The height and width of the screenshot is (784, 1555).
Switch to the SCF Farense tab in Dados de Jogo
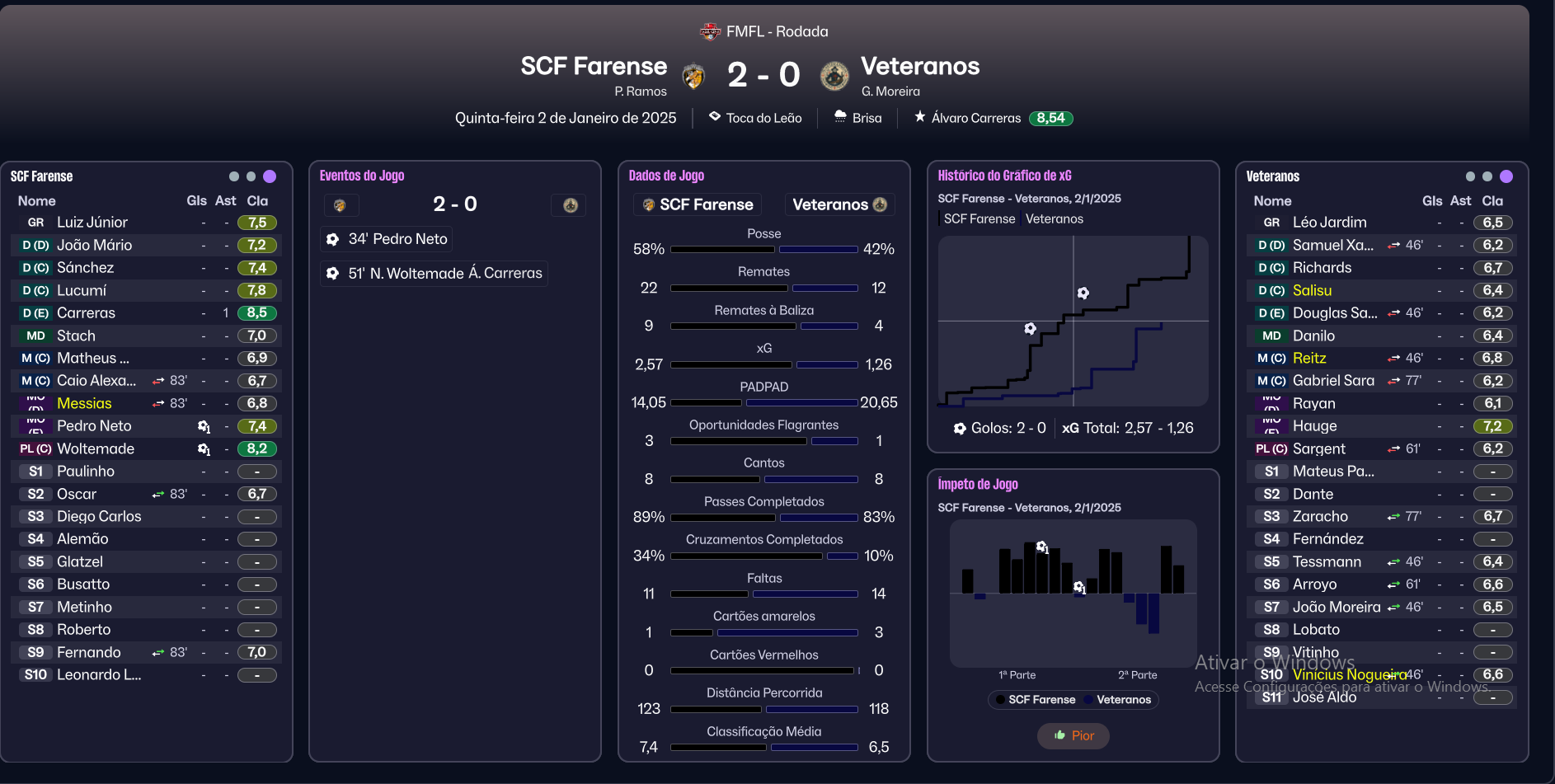point(698,204)
